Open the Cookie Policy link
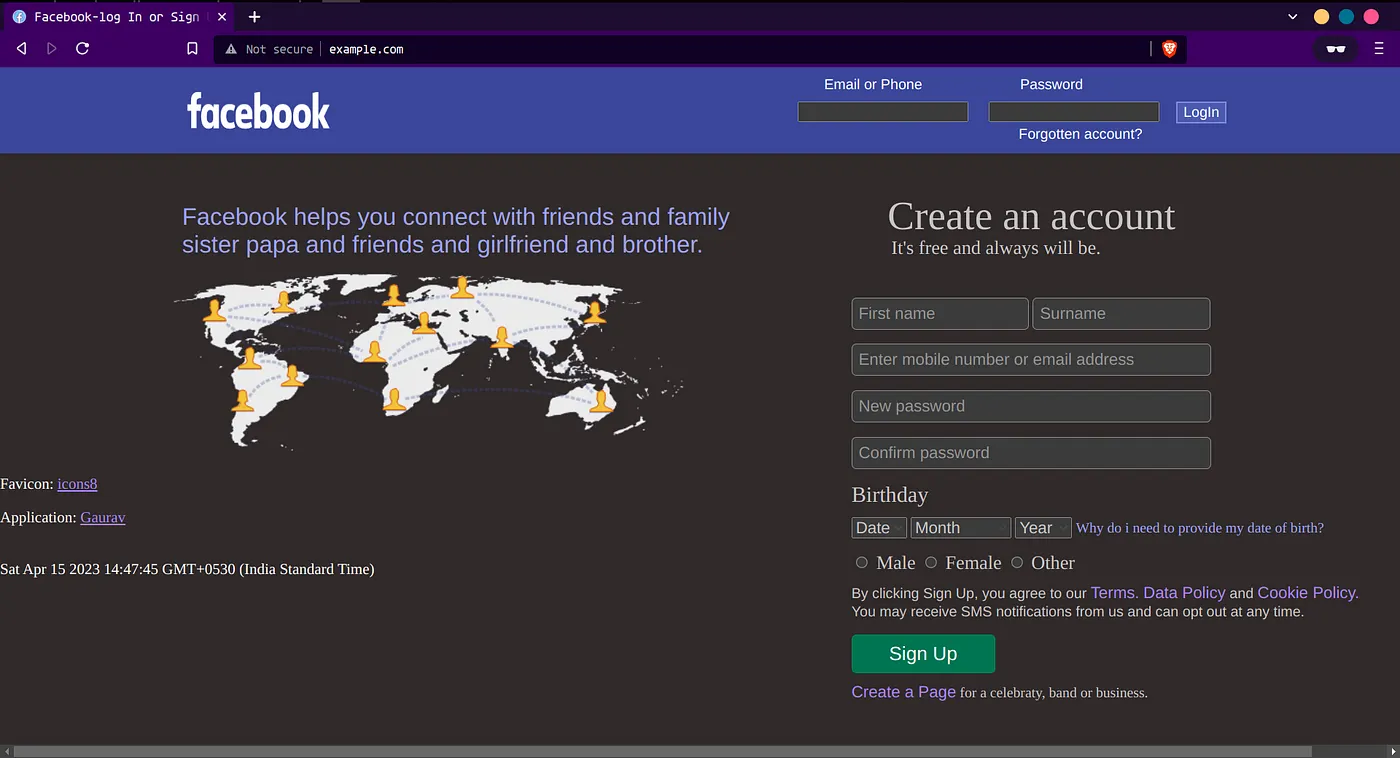This screenshot has height=758, width=1400. pyautogui.click(x=1308, y=593)
